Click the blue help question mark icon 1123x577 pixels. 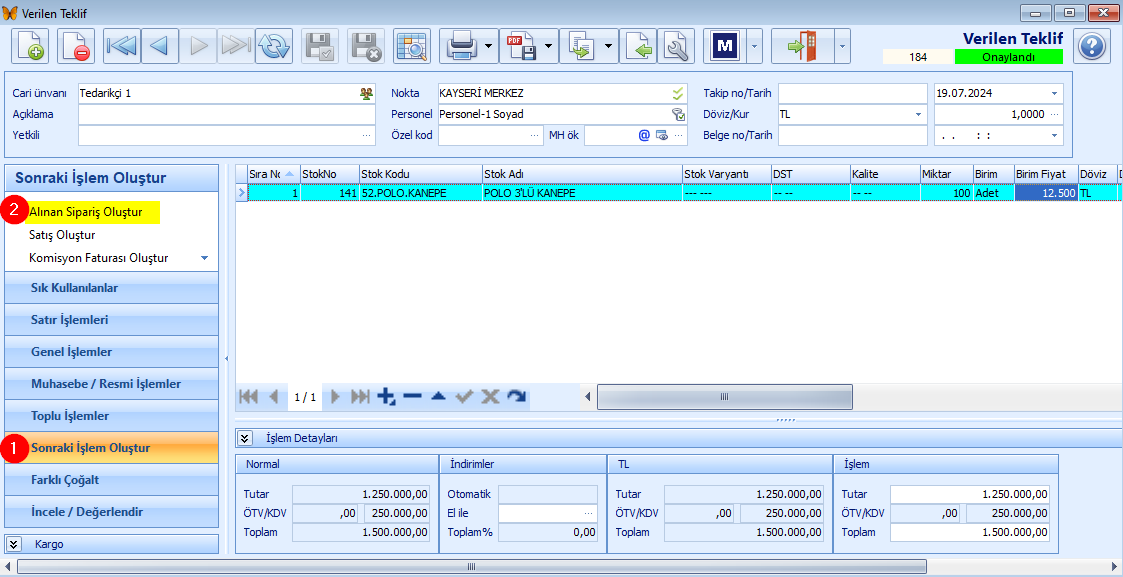coord(1091,47)
